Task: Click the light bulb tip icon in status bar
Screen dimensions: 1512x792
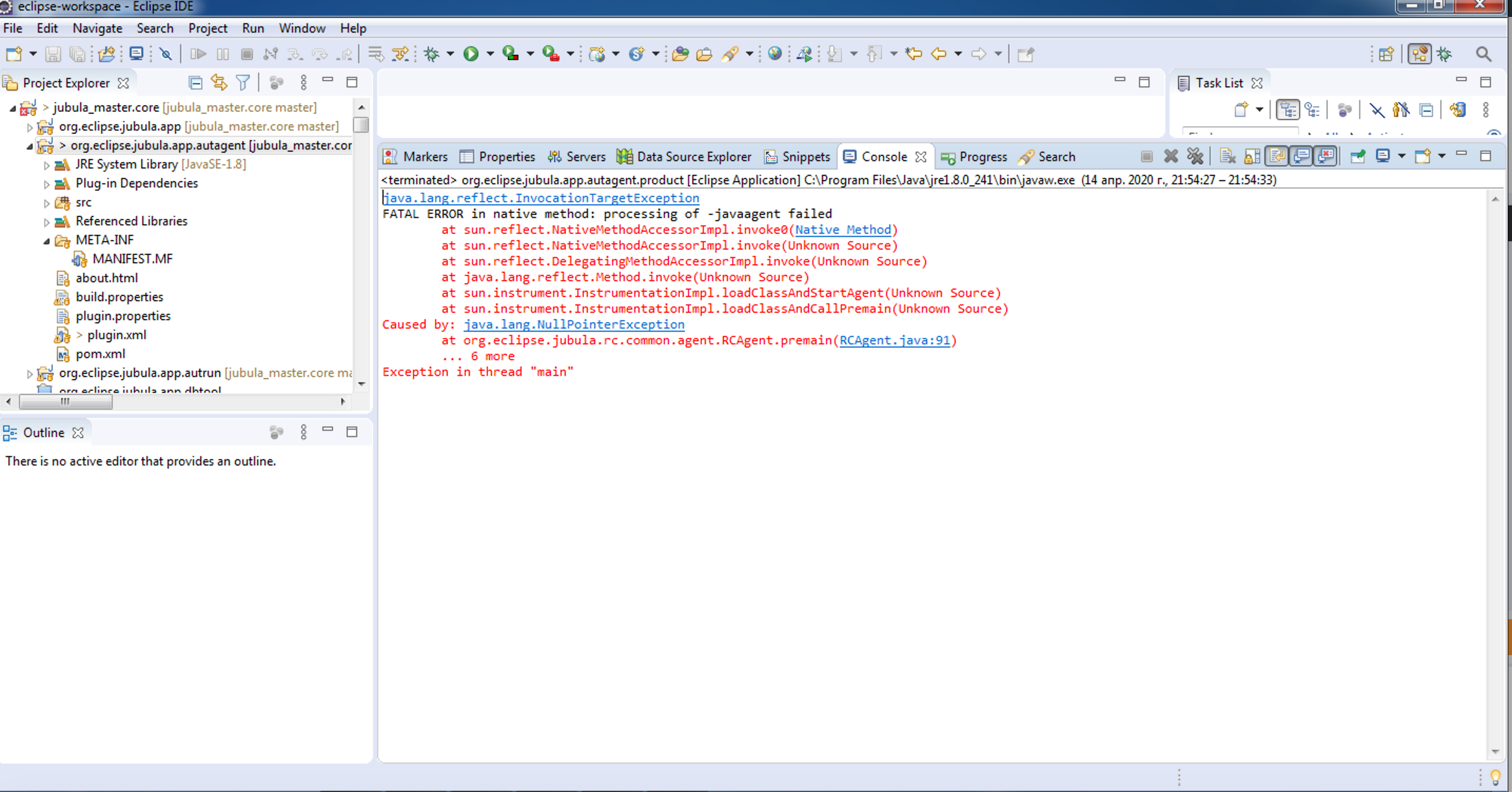Action: point(1495,778)
